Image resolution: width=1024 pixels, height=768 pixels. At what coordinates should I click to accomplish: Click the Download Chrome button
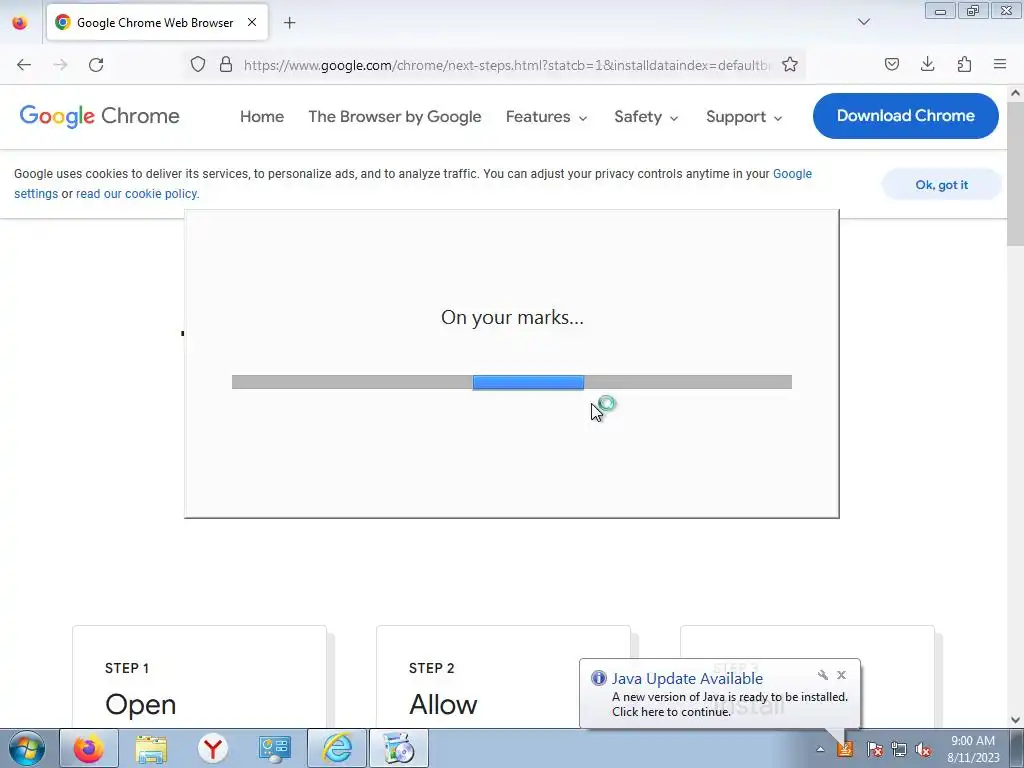905,116
